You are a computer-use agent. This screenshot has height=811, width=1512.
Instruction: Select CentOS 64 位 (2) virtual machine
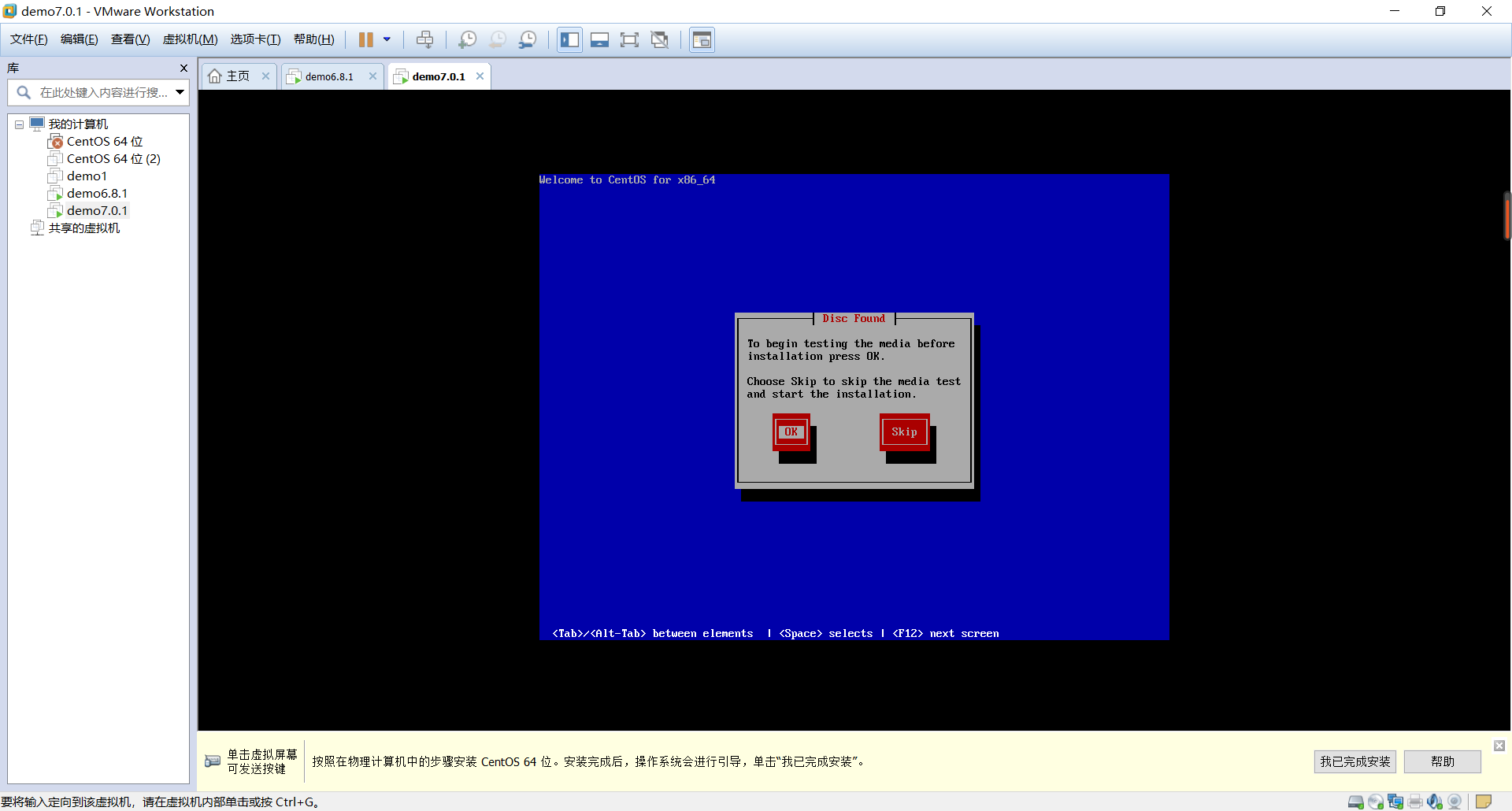coord(113,159)
